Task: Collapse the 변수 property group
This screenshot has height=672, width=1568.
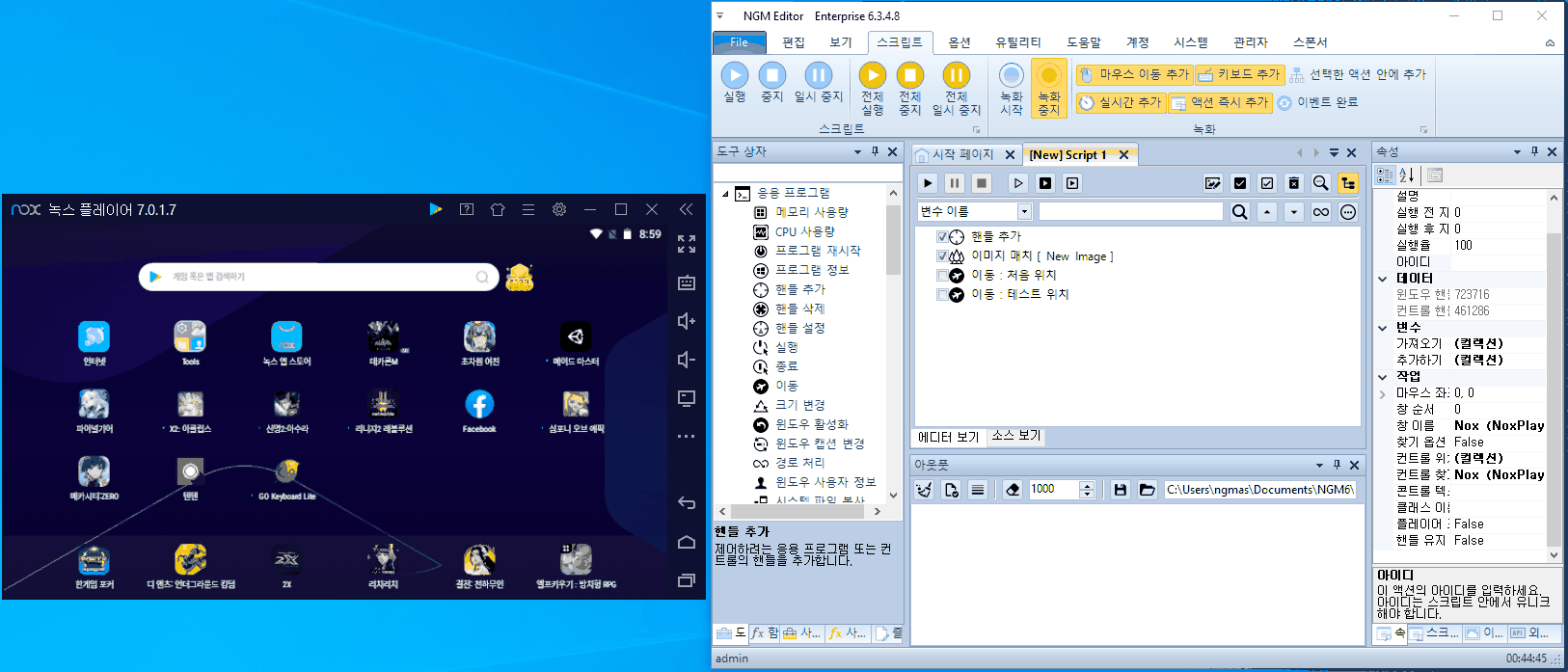Action: [x=1383, y=328]
